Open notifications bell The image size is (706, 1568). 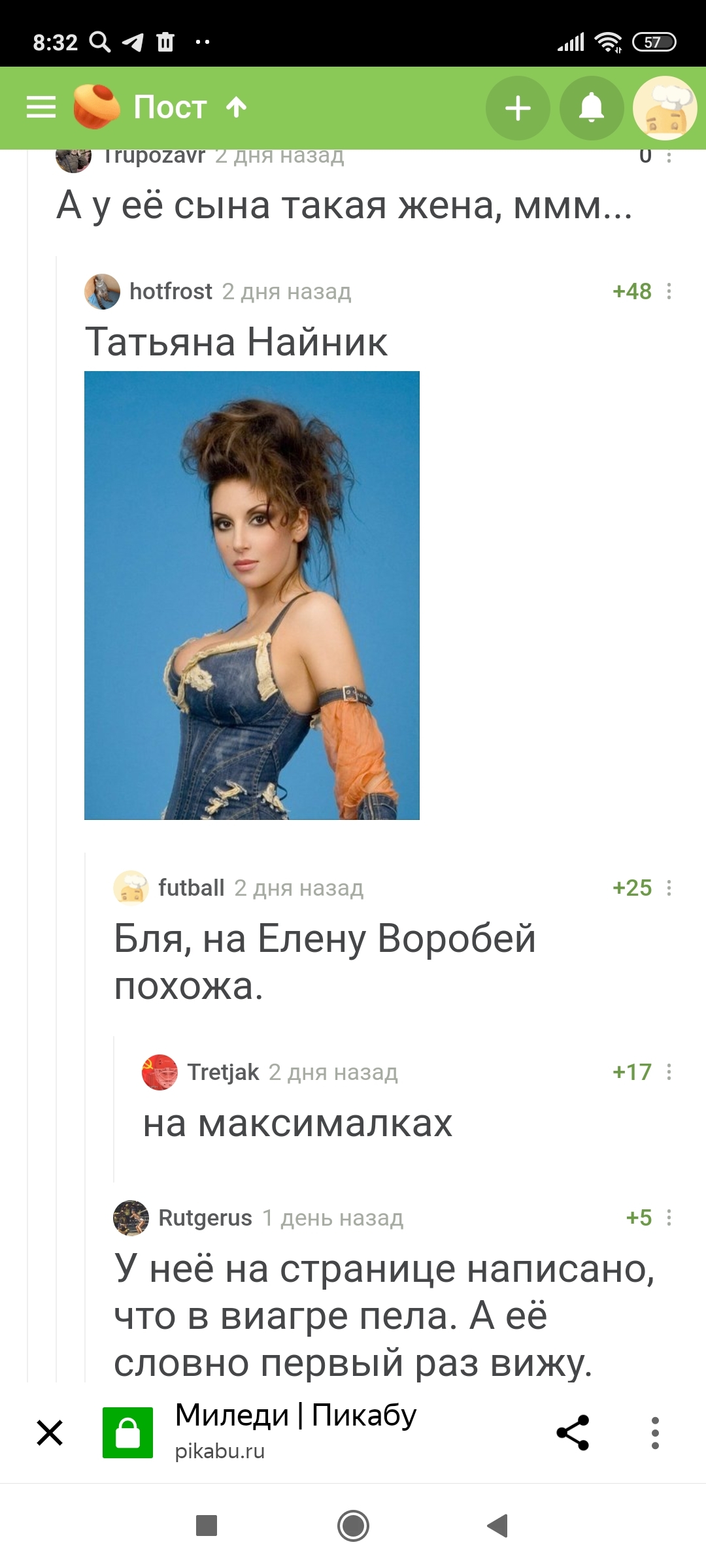coord(592,108)
